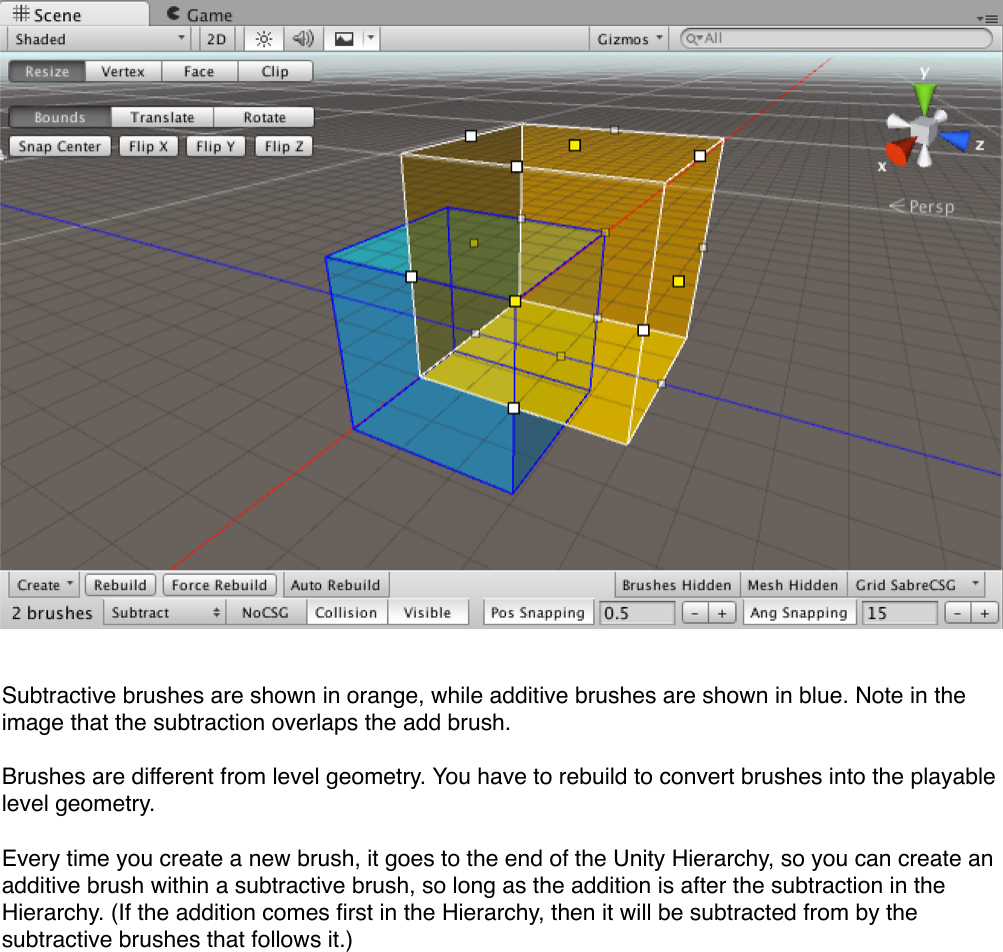
Task: Select the Face mode tab
Action: [199, 72]
